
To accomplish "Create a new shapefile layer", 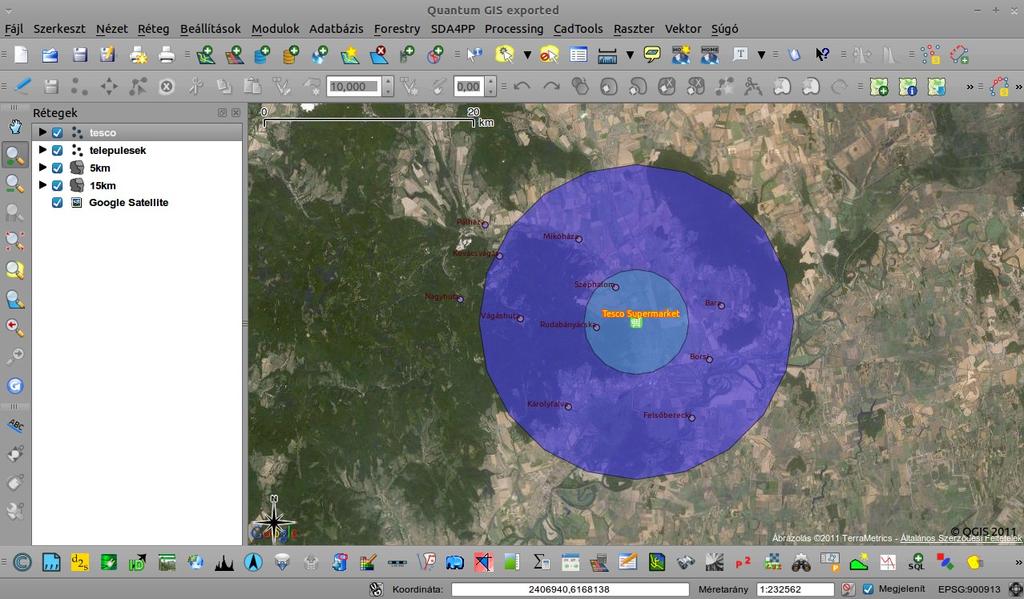I will point(349,55).
